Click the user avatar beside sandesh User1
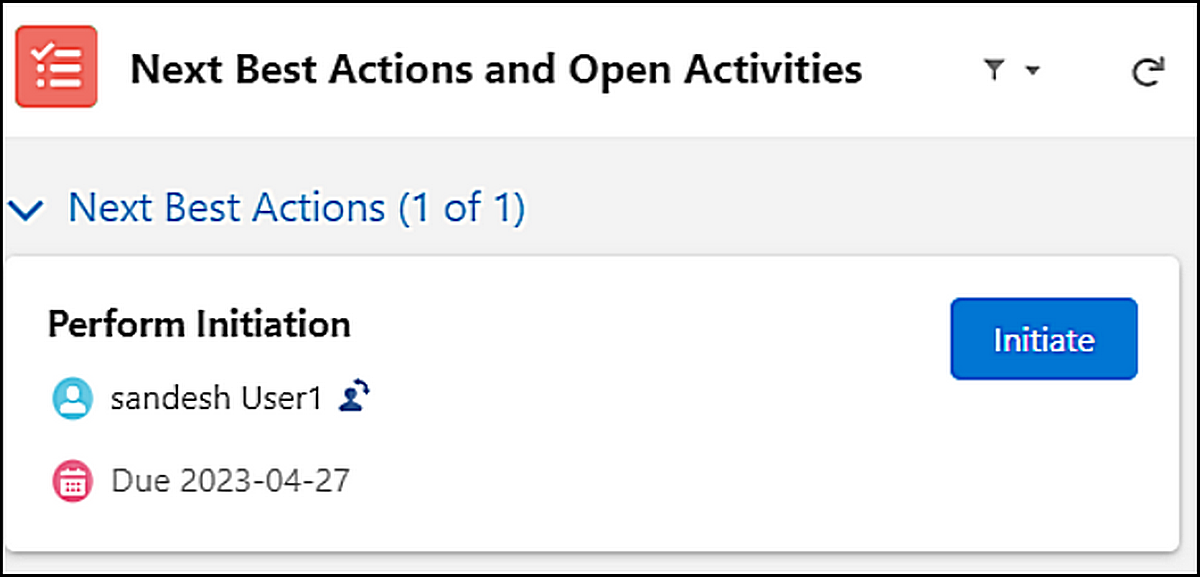The width and height of the screenshot is (1200, 577). [72, 399]
